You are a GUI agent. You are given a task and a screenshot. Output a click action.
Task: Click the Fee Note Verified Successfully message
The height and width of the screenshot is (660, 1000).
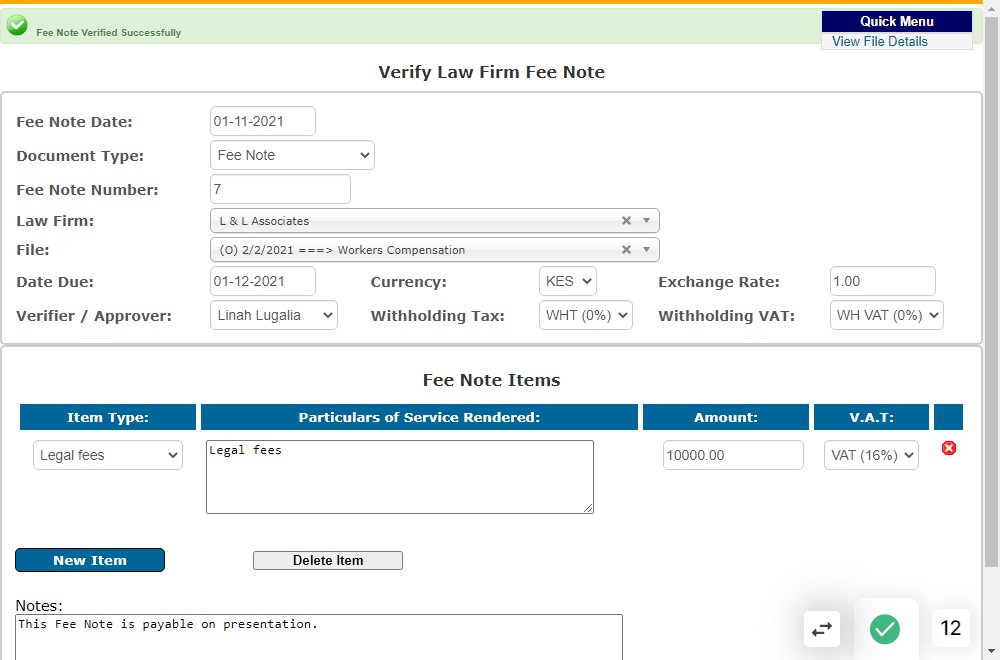coord(108,33)
